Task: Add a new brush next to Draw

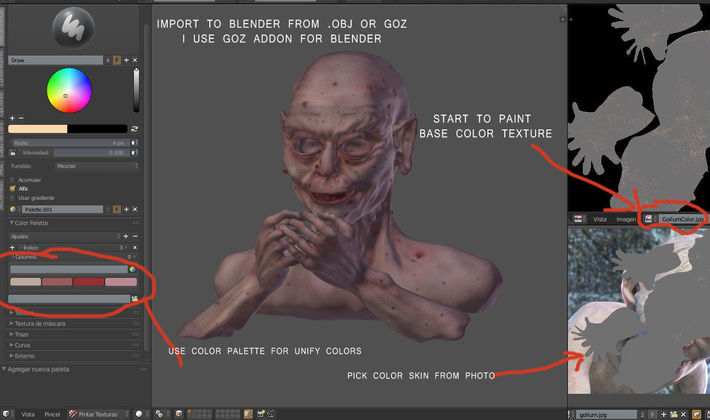Action: pos(126,60)
